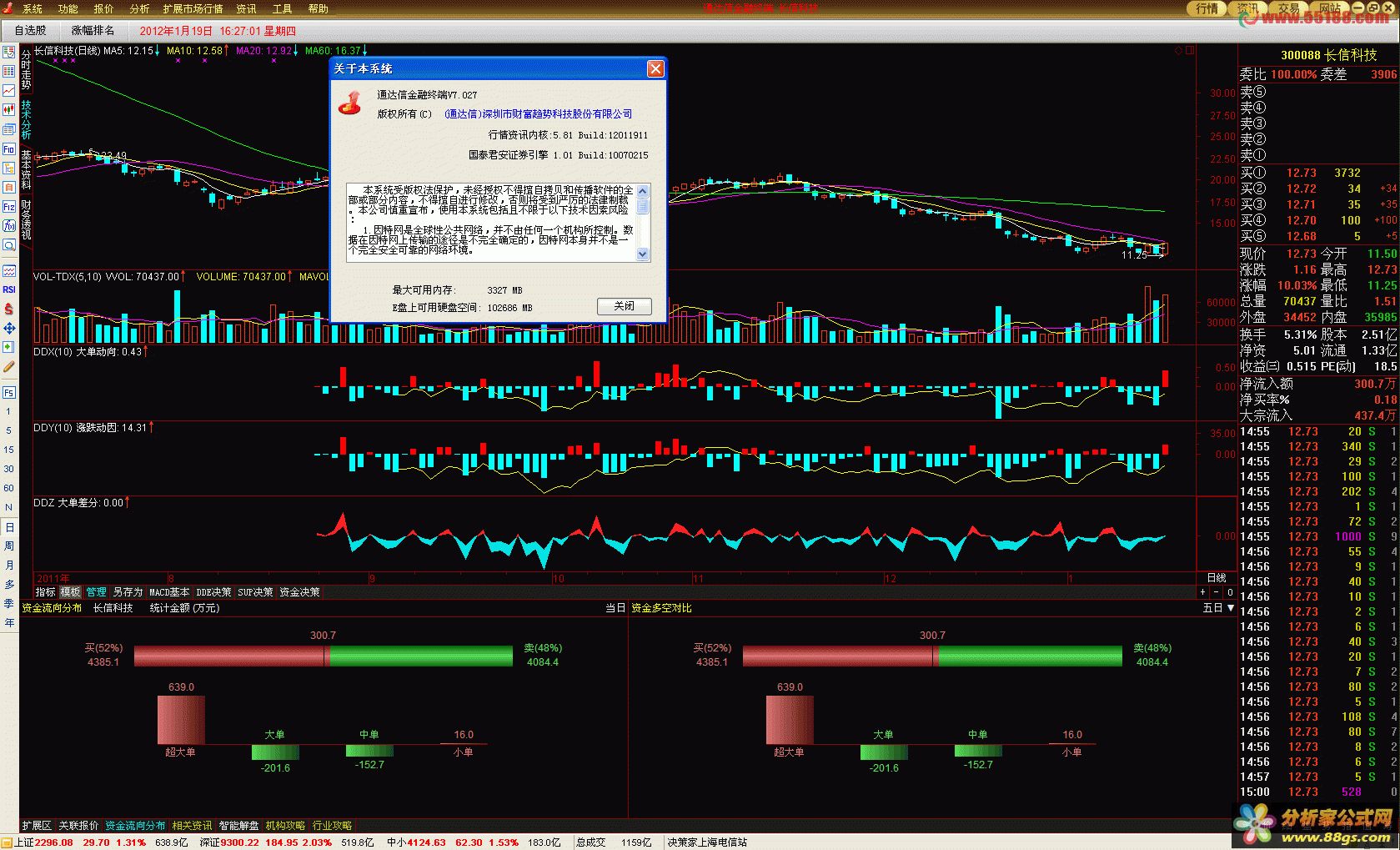Open the multi-window layout icon in the sidebar
The image size is (1400, 850).
pyautogui.click(x=9, y=129)
